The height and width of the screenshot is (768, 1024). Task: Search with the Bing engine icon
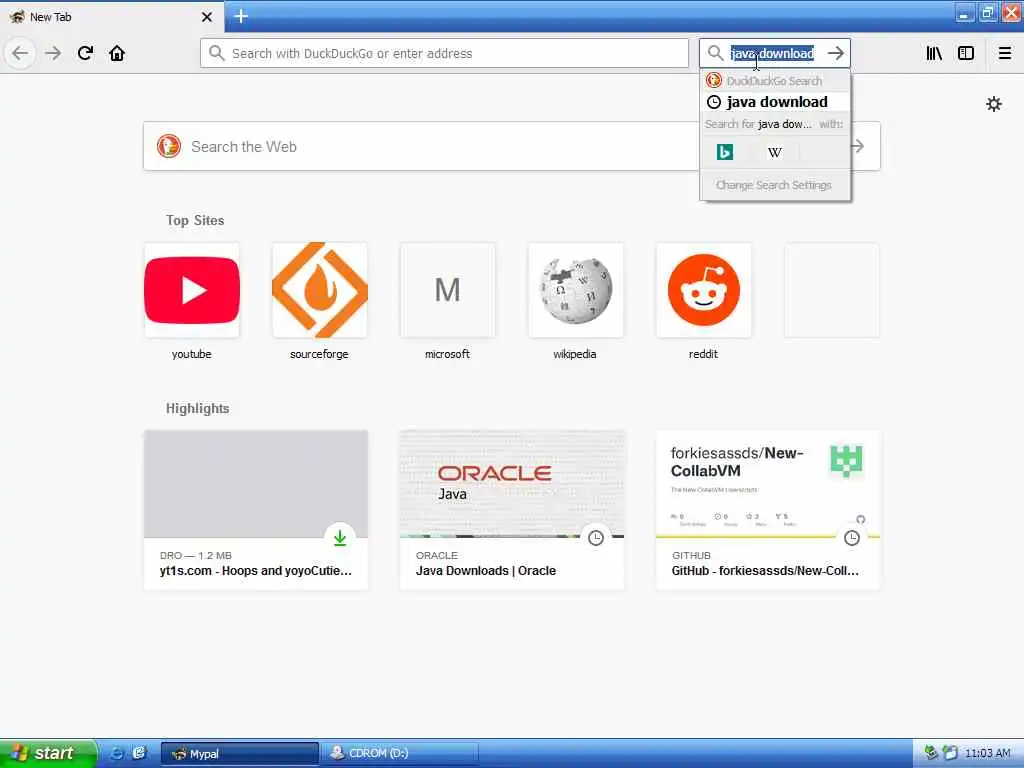tap(725, 152)
